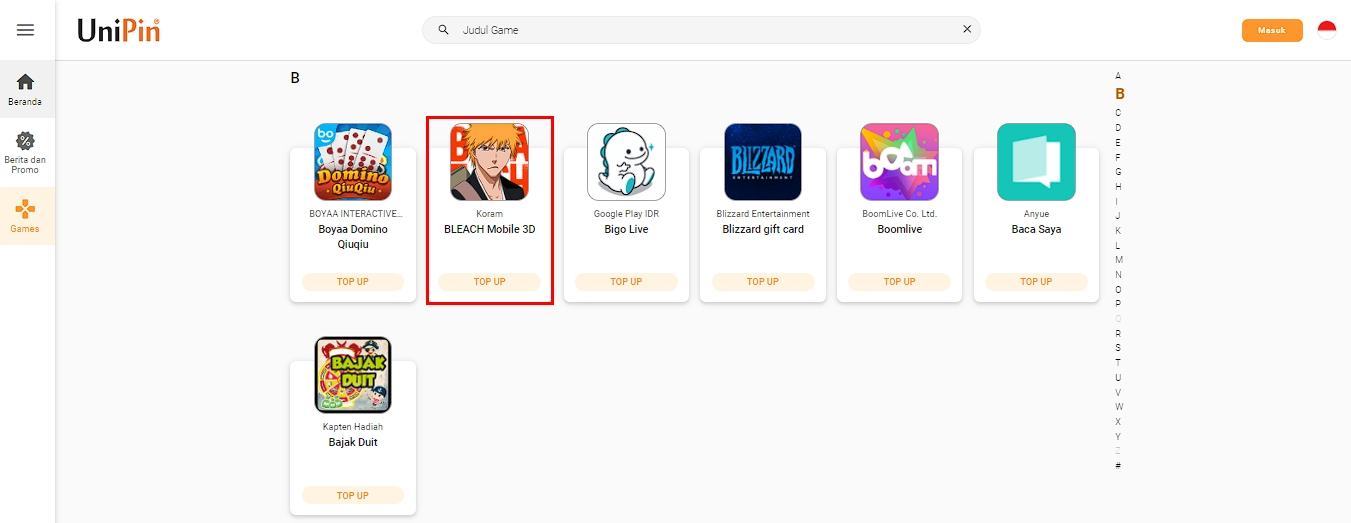Click the Kapten Hadiah publisher label
The image size is (1351, 523).
click(x=353, y=427)
